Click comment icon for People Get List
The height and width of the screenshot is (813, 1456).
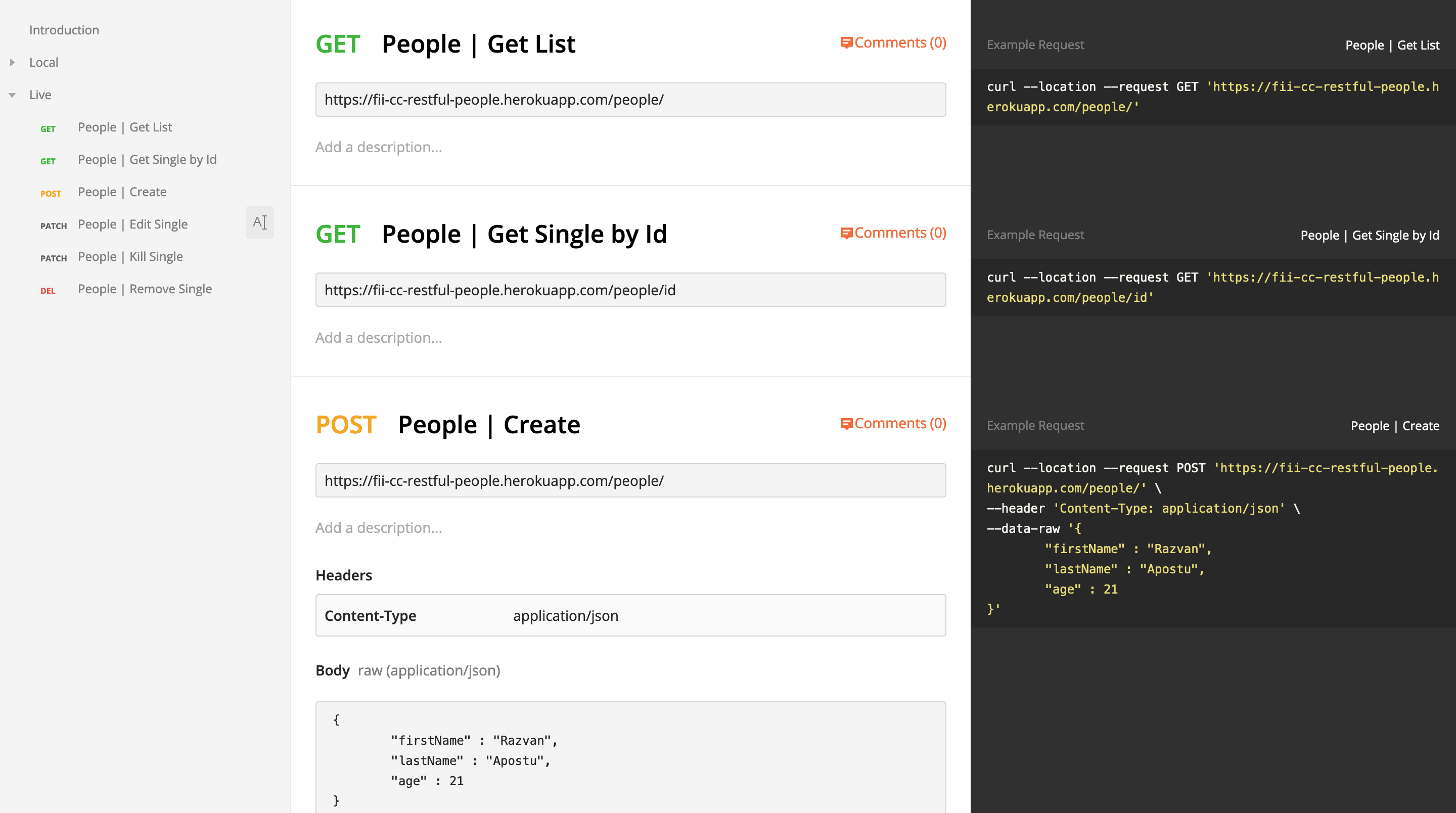[x=846, y=43]
